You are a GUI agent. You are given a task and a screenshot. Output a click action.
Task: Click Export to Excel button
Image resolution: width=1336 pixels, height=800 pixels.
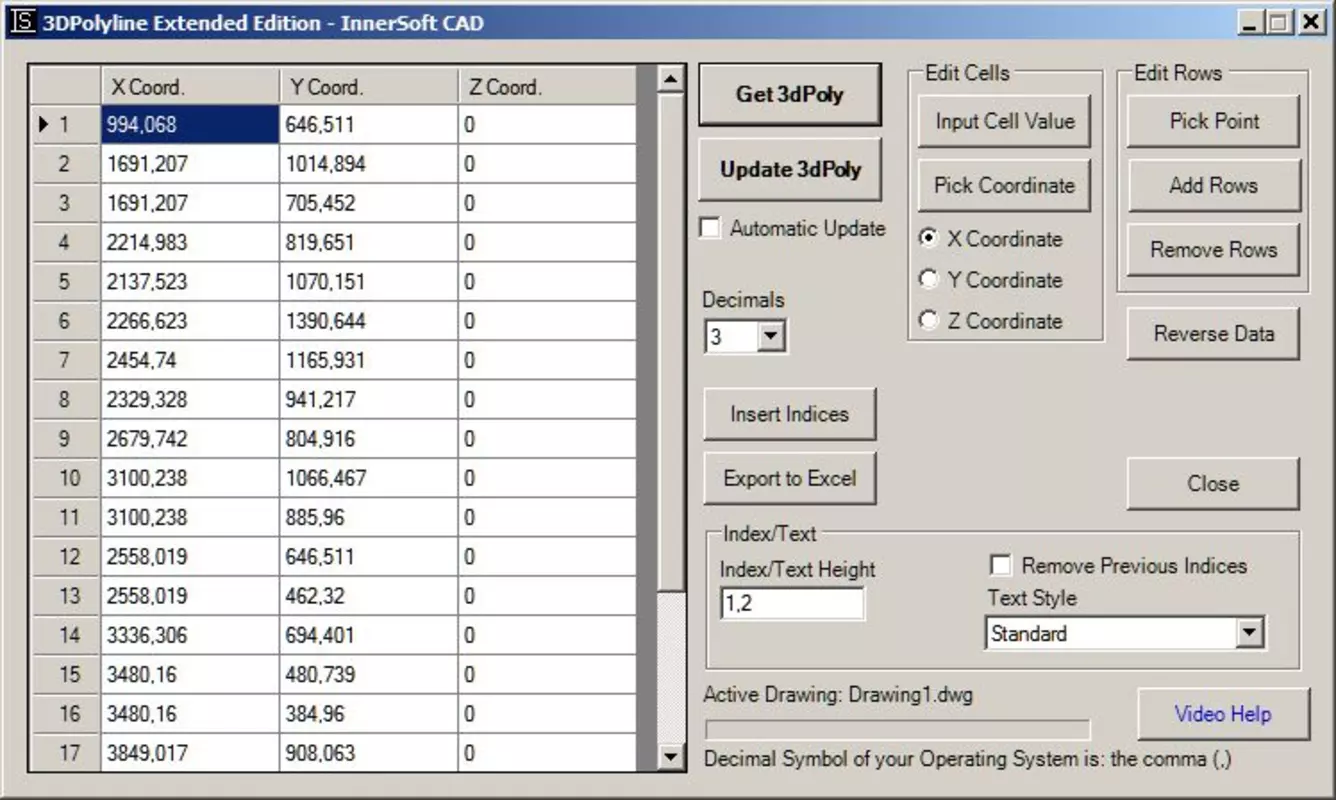789,478
